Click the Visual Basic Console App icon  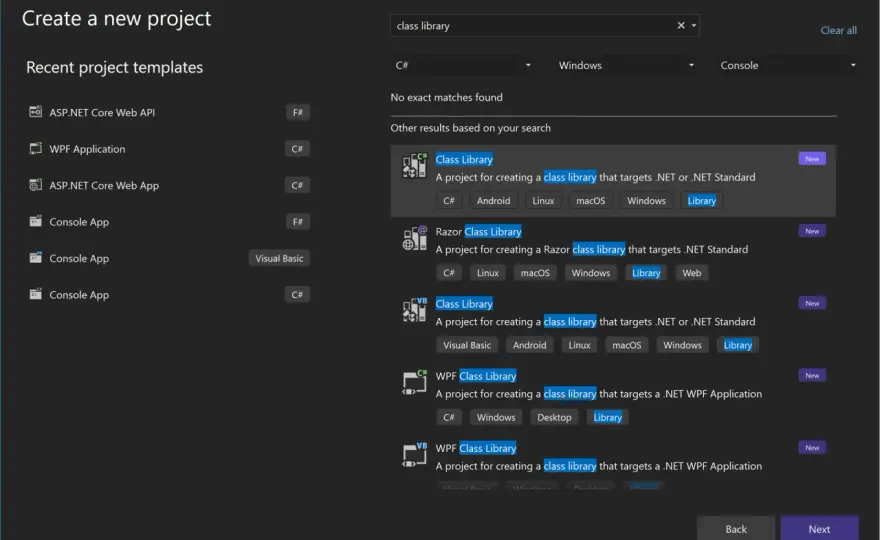(x=35, y=258)
